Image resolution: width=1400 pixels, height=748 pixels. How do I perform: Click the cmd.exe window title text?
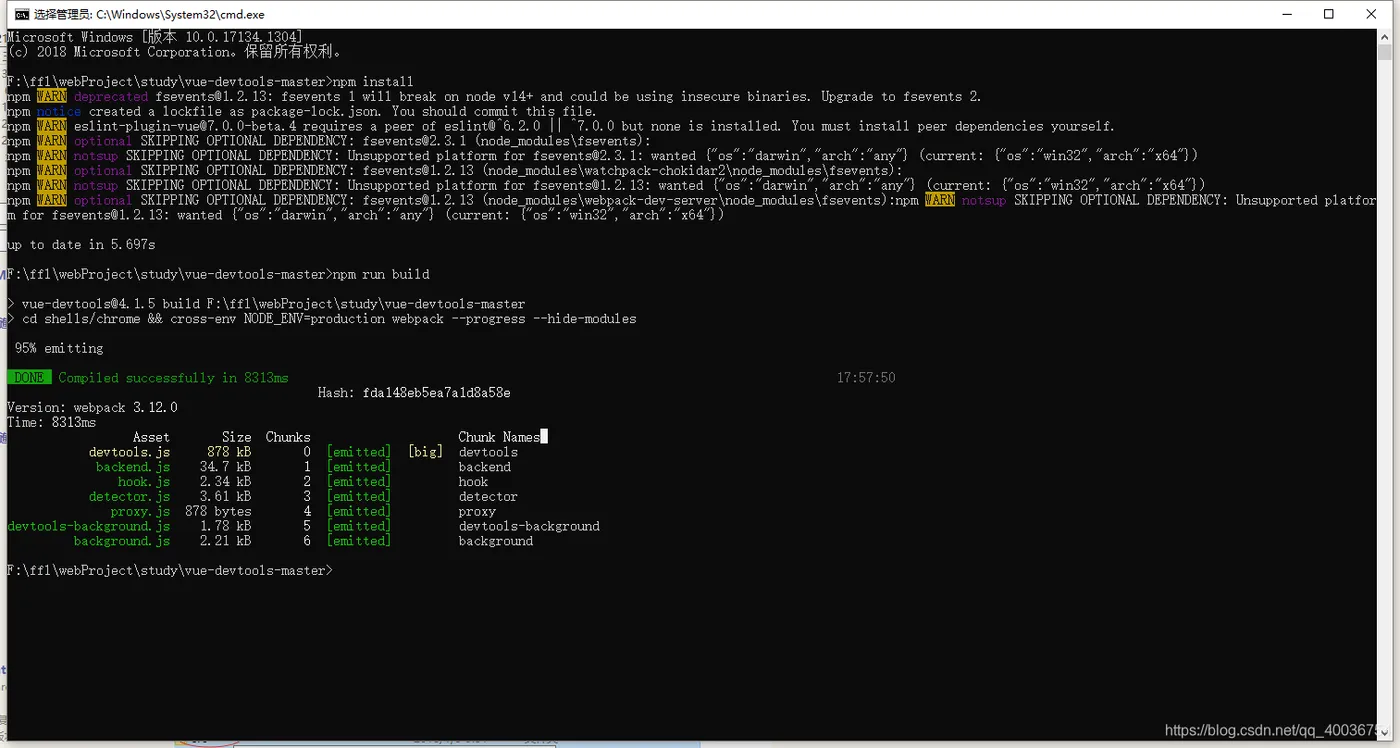(x=149, y=15)
